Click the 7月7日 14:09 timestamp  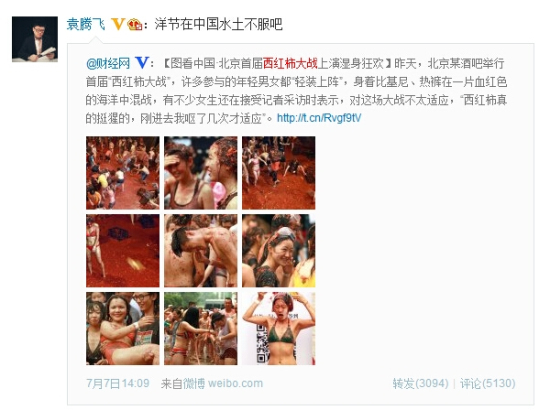pos(118,383)
